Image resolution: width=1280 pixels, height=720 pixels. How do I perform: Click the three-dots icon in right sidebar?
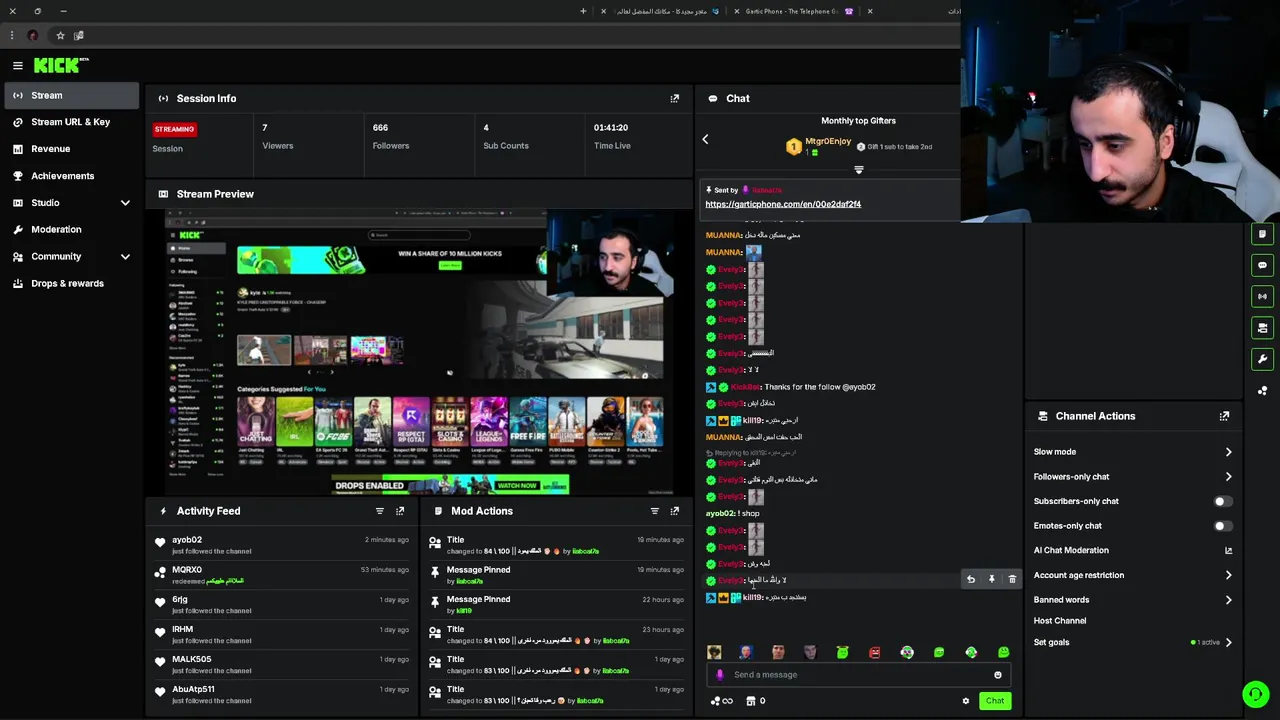click(x=1262, y=391)
